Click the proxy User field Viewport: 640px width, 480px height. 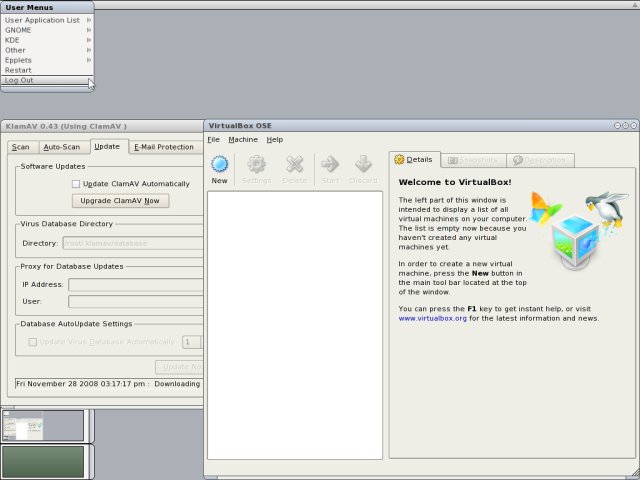click(136, 302)
